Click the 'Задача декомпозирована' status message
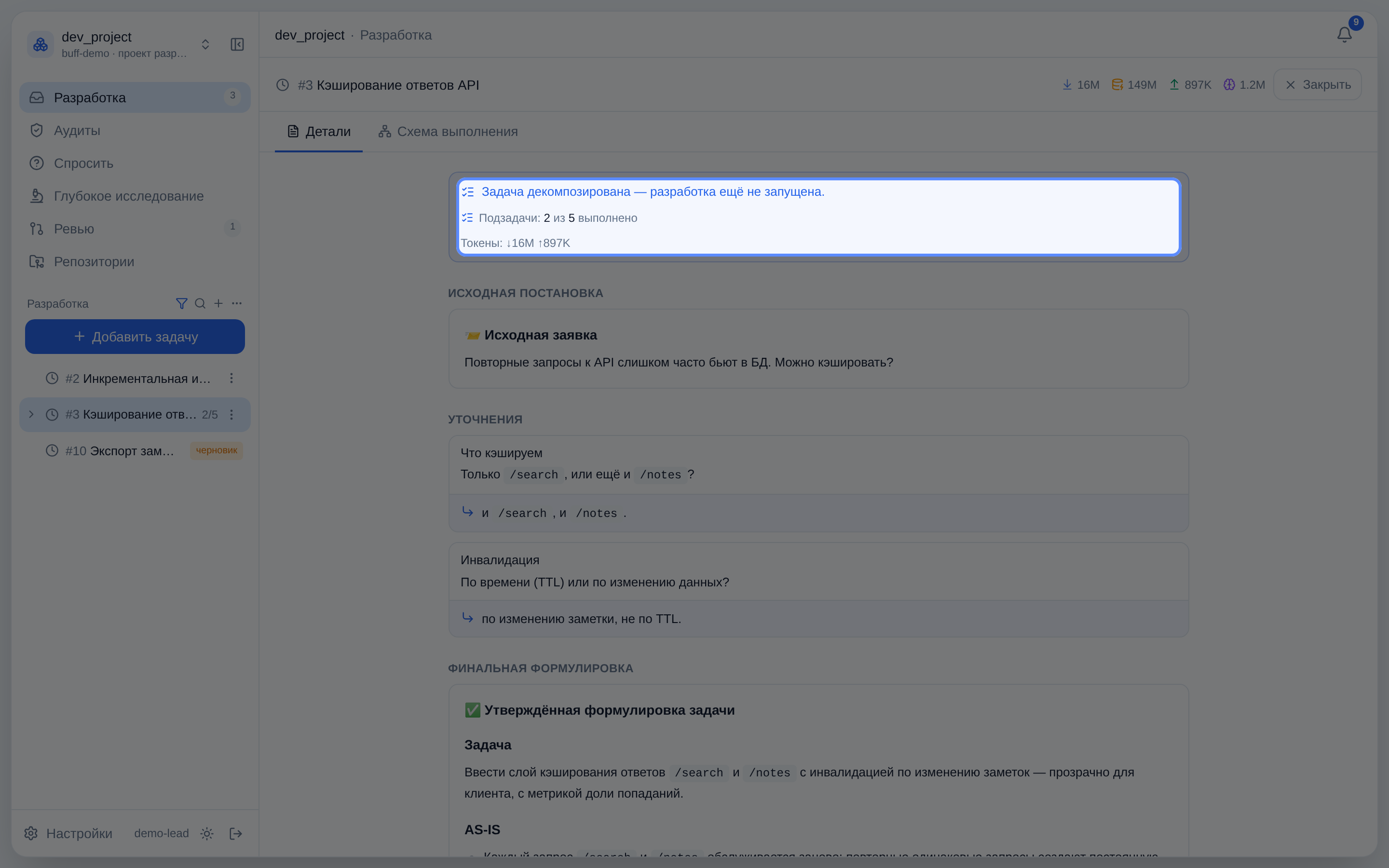This screenshot has height=868, width=1389. tap(653, 192)
